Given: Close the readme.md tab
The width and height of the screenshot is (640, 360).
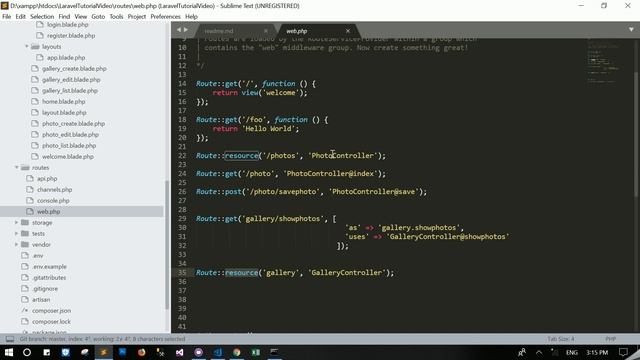Looking at the screenshot, I should tap(266, 31).
